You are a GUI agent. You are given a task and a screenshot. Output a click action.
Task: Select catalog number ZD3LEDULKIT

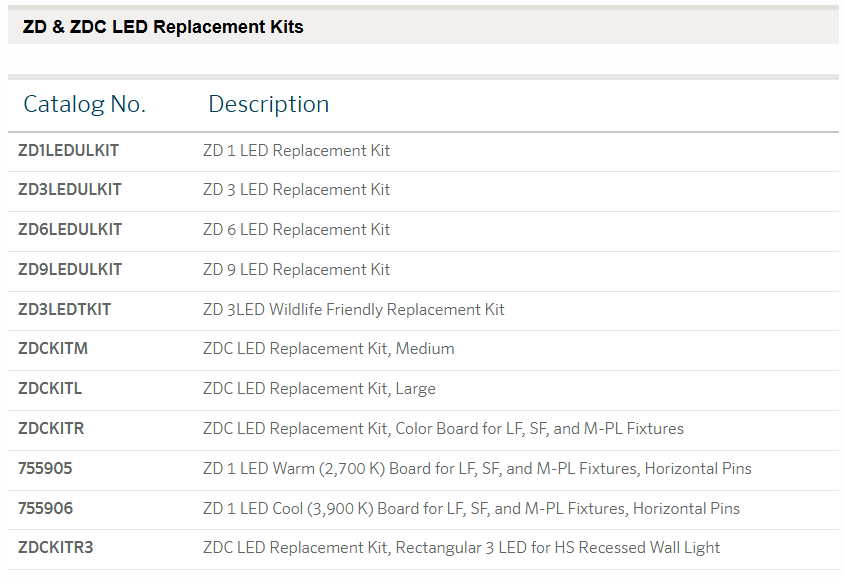[x=69, y=190]
